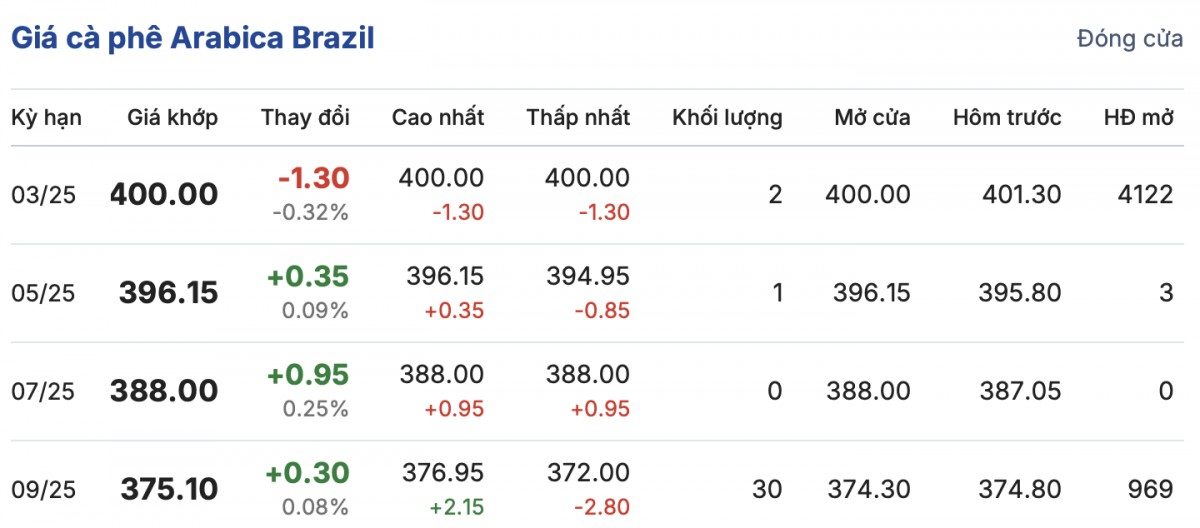Click the red -1.30 change value
Image resolution: width=1200 pixels, height=528 pixels.
click(x=313, y=179)
